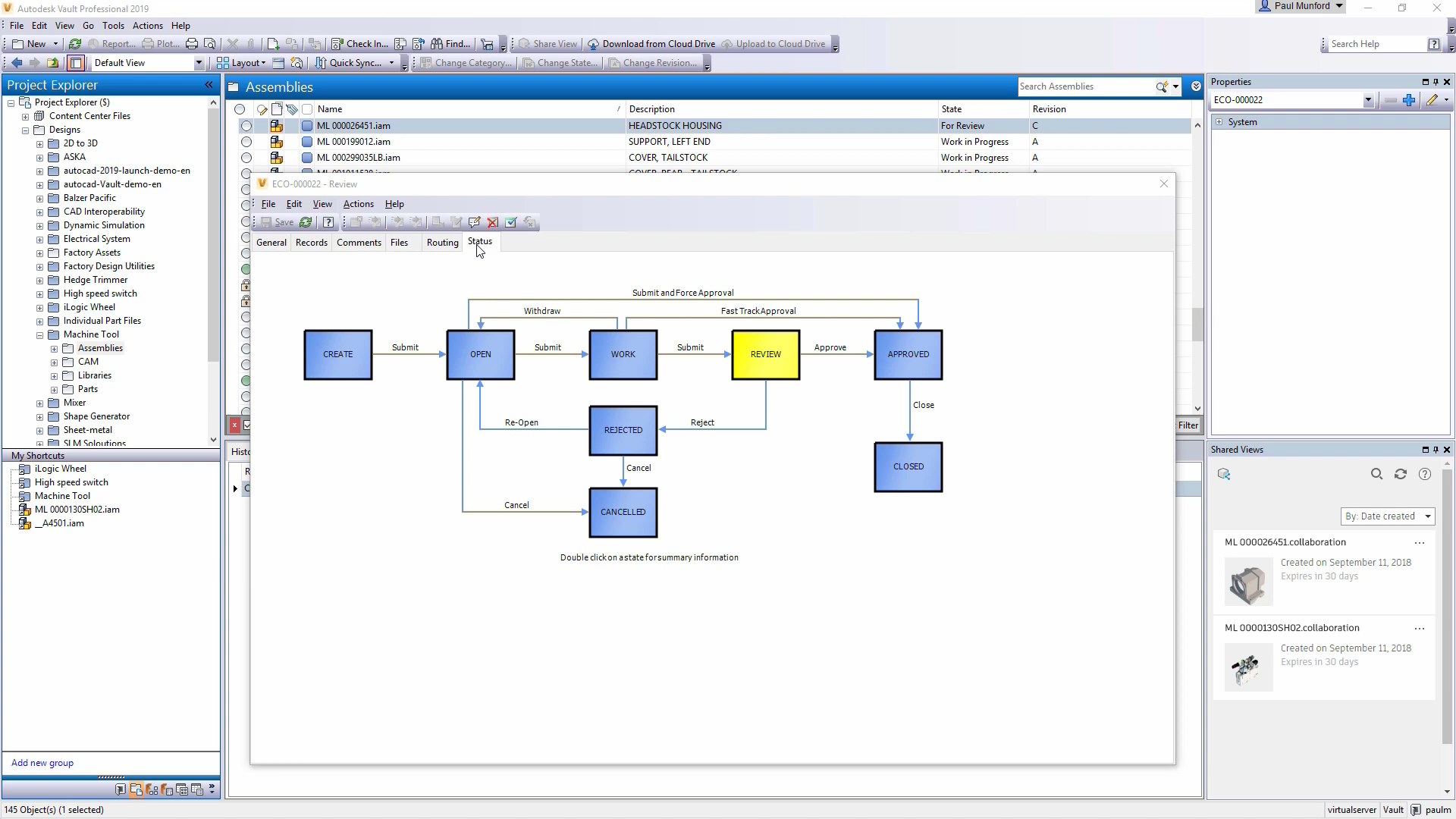The width and height of the screenshot is (1456, 819).
Task: Click the approve checkmark icon in ECO toolbar
Action: click(511, 222)
